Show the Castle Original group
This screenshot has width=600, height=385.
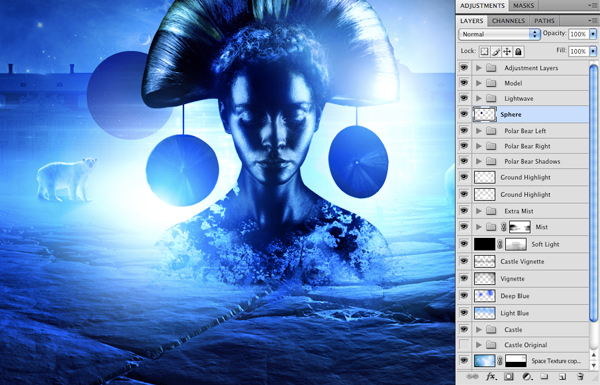[464, 345]
